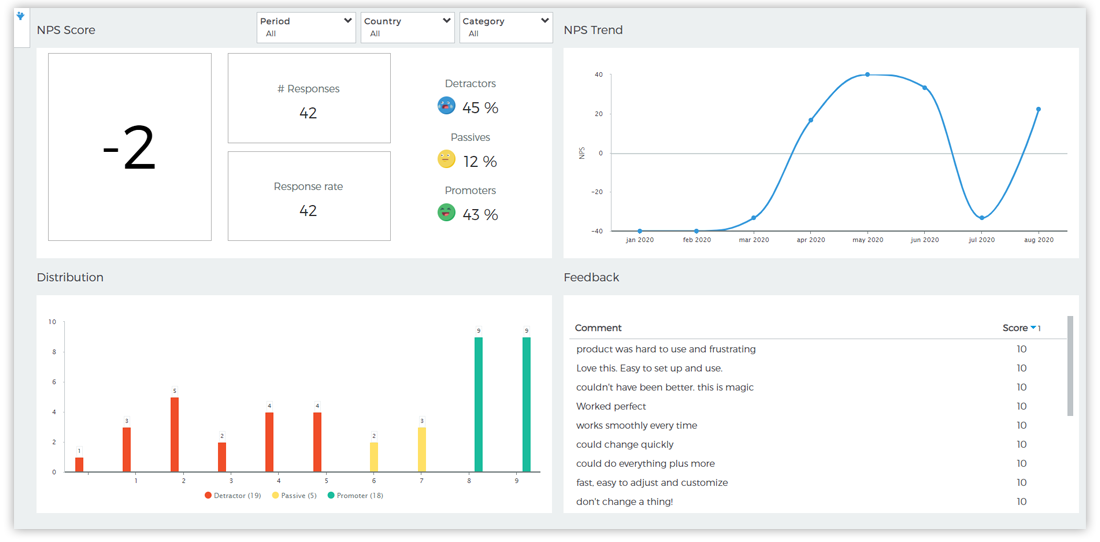Click the yellow Passives neutral face icon

point(447,159)
